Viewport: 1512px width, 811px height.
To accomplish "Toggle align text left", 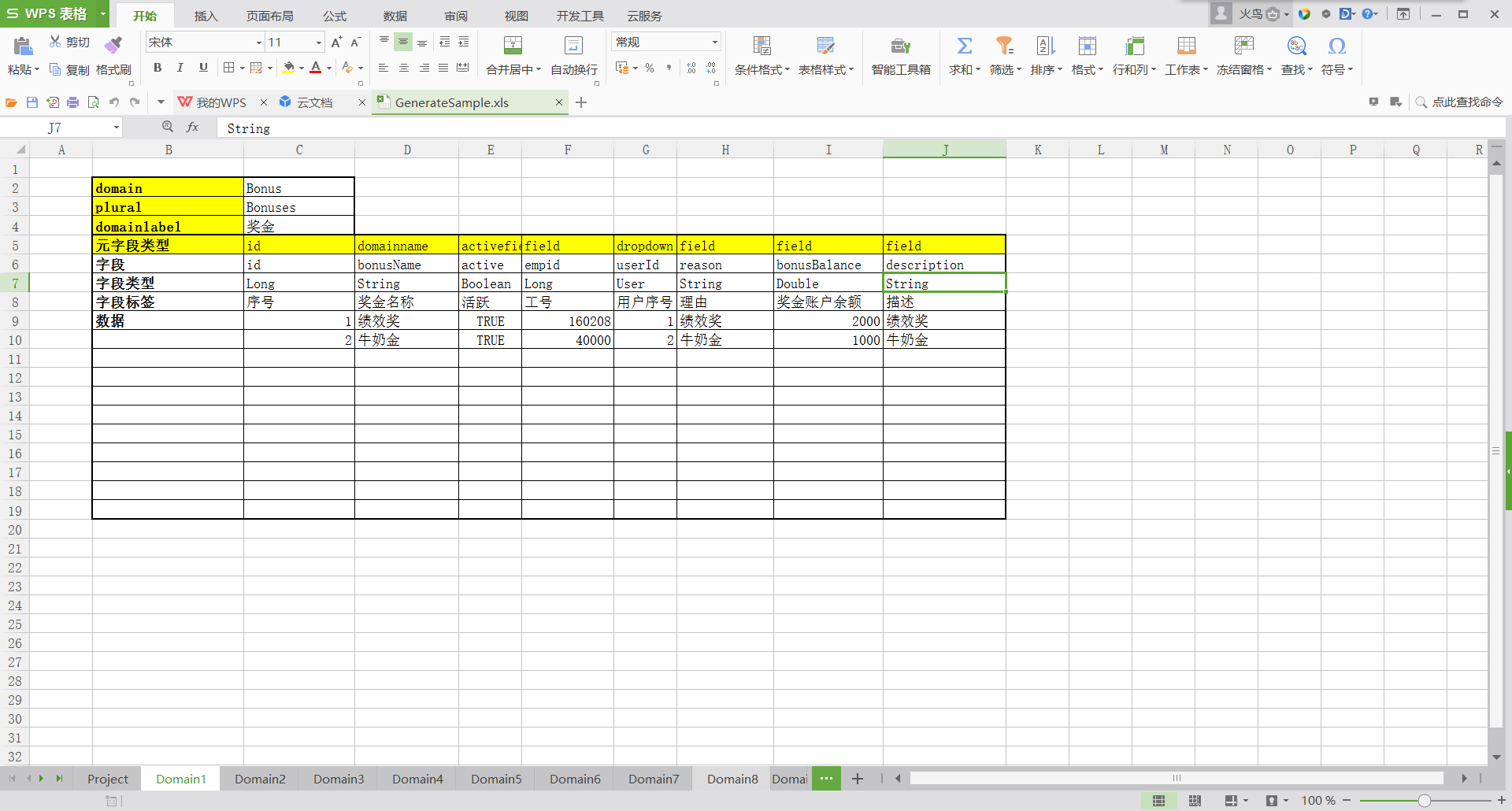I will [x=384, y=69].
